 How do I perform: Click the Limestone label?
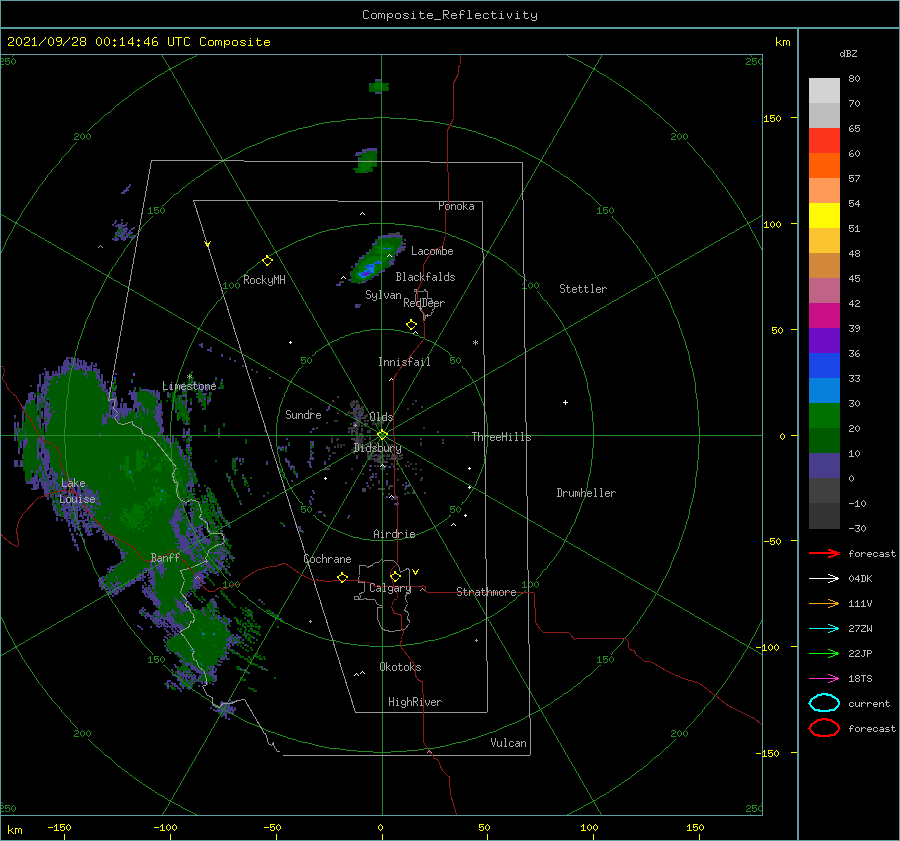[x=189, y=386]
